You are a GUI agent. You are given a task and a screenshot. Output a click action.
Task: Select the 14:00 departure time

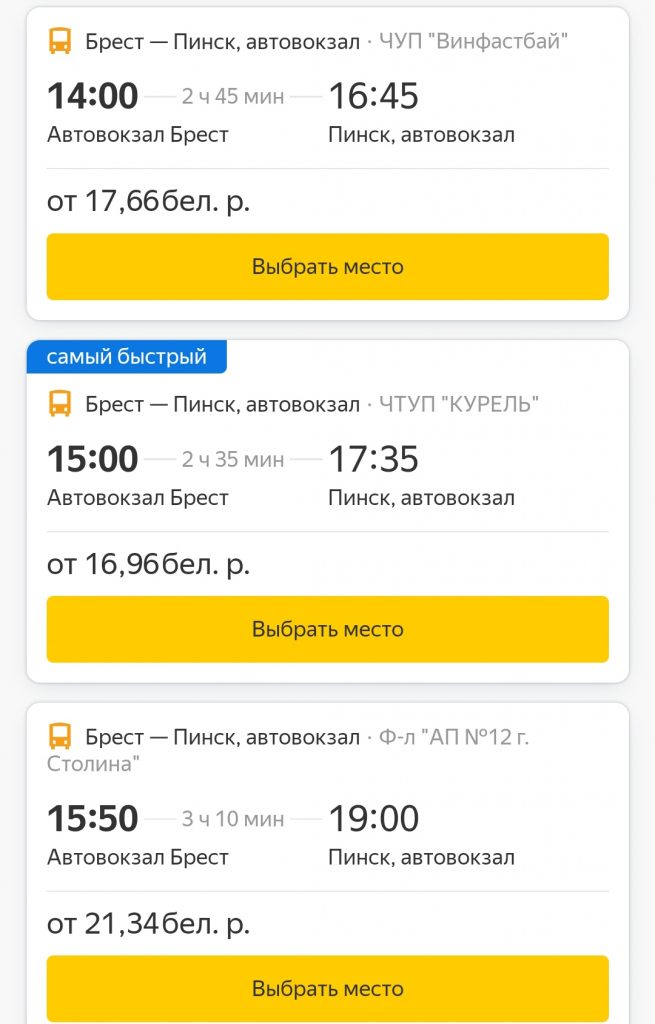click(93, 96)
